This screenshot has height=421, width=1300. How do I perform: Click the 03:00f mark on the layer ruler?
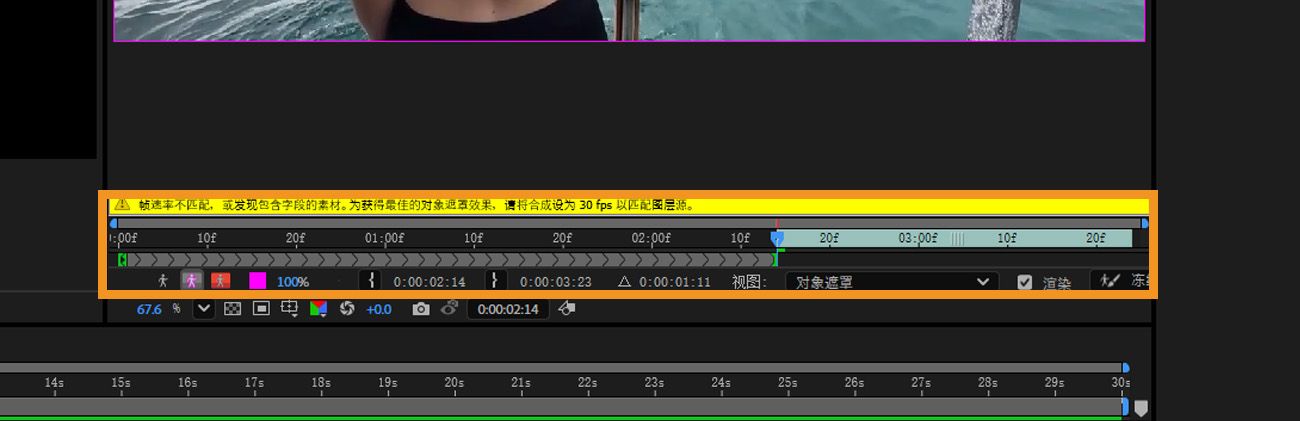pyautogui.click(x=918, y=238)
